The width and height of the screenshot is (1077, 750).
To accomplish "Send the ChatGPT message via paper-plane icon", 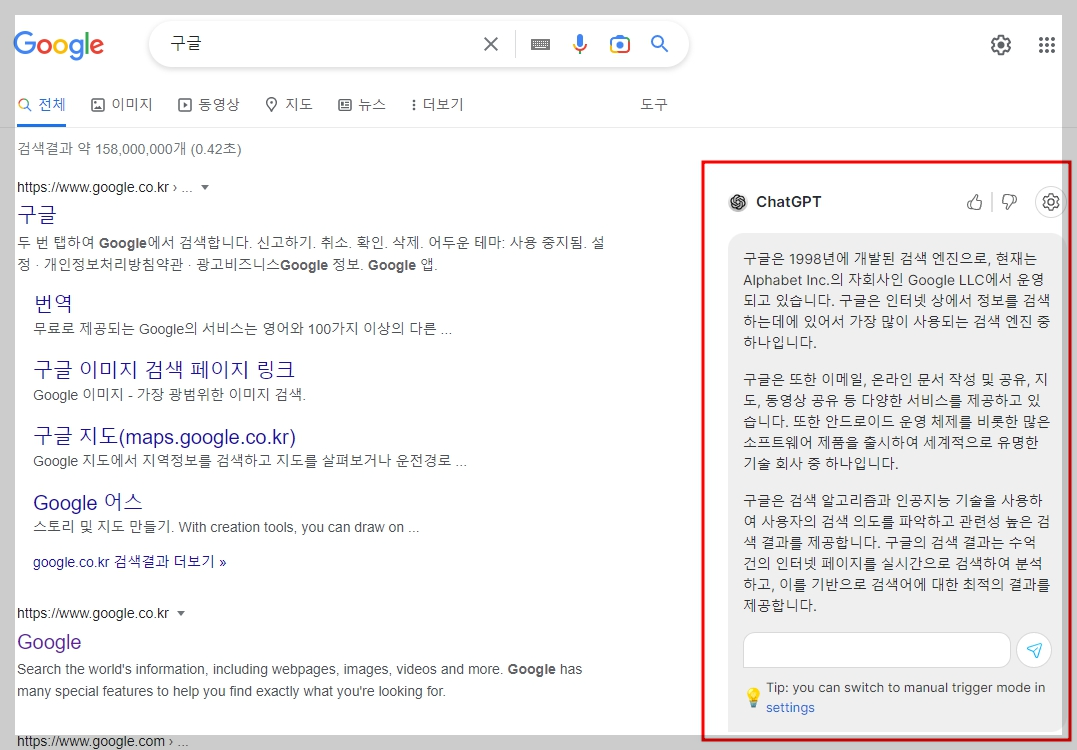I will [x=1034, y=650].
